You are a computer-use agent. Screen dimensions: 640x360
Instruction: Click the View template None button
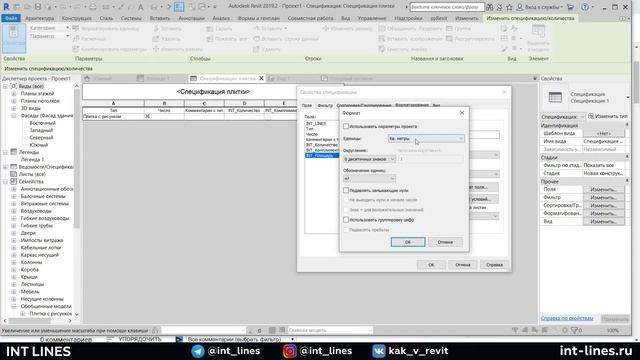pos(603,133)
